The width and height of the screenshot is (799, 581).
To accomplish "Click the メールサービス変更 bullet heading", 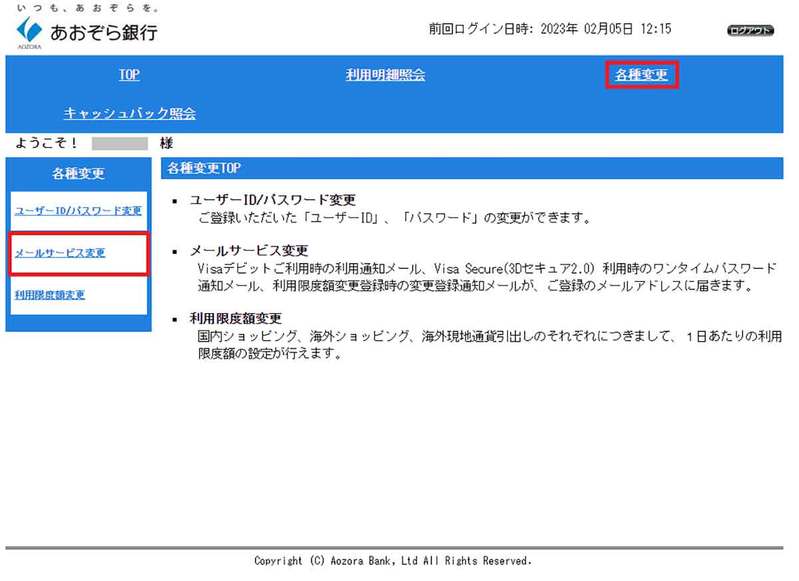I will coord(249,251).
